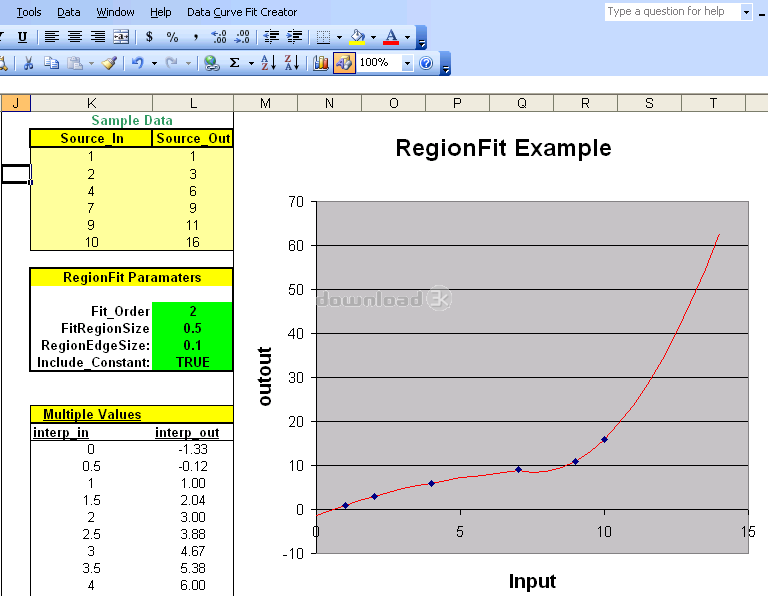
Task: Select the Format Painter brush
Action: (x=109, y=63)
